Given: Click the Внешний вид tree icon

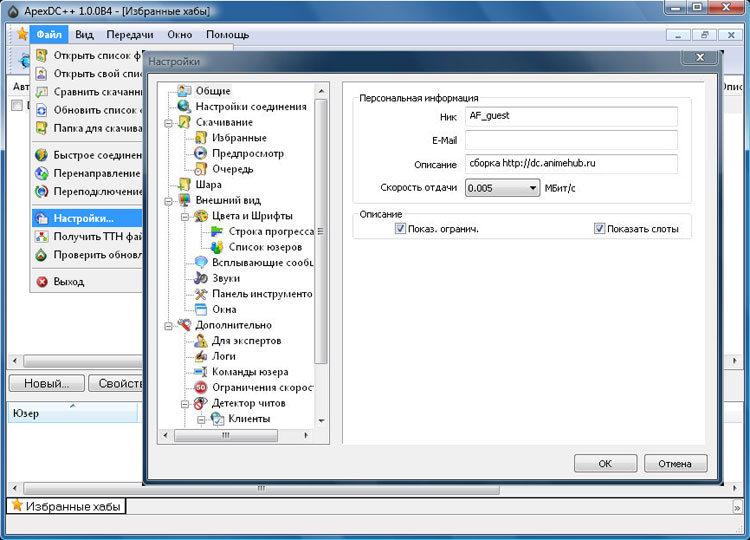Looking at the screenshot, I should (x=184, y=200).
